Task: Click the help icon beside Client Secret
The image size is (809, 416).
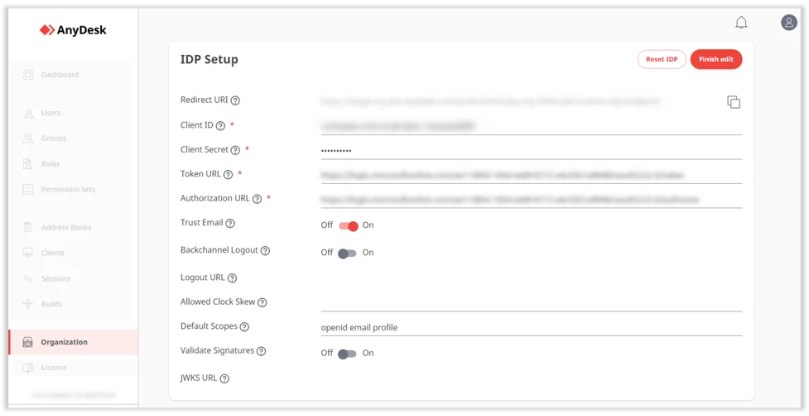Action: 236,150
